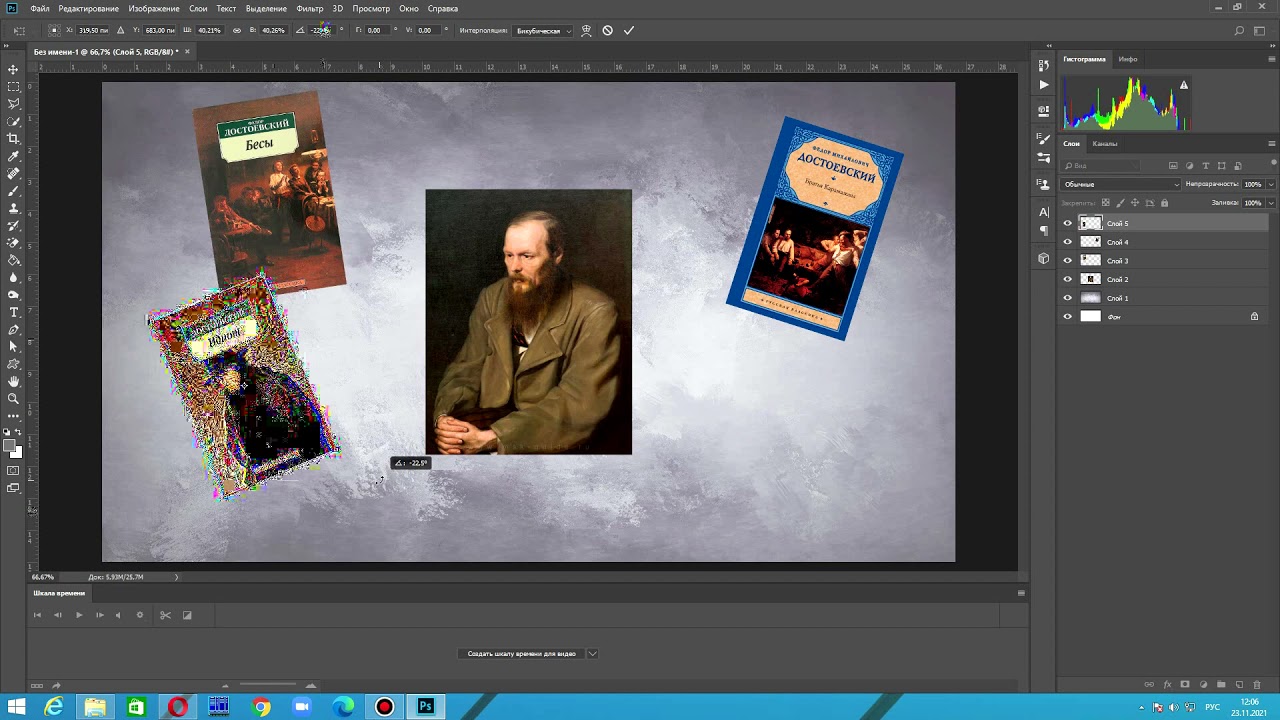Open the 3D panel cube icon
Viewport: 1280px width, 720px height.
click(1044, 258)
